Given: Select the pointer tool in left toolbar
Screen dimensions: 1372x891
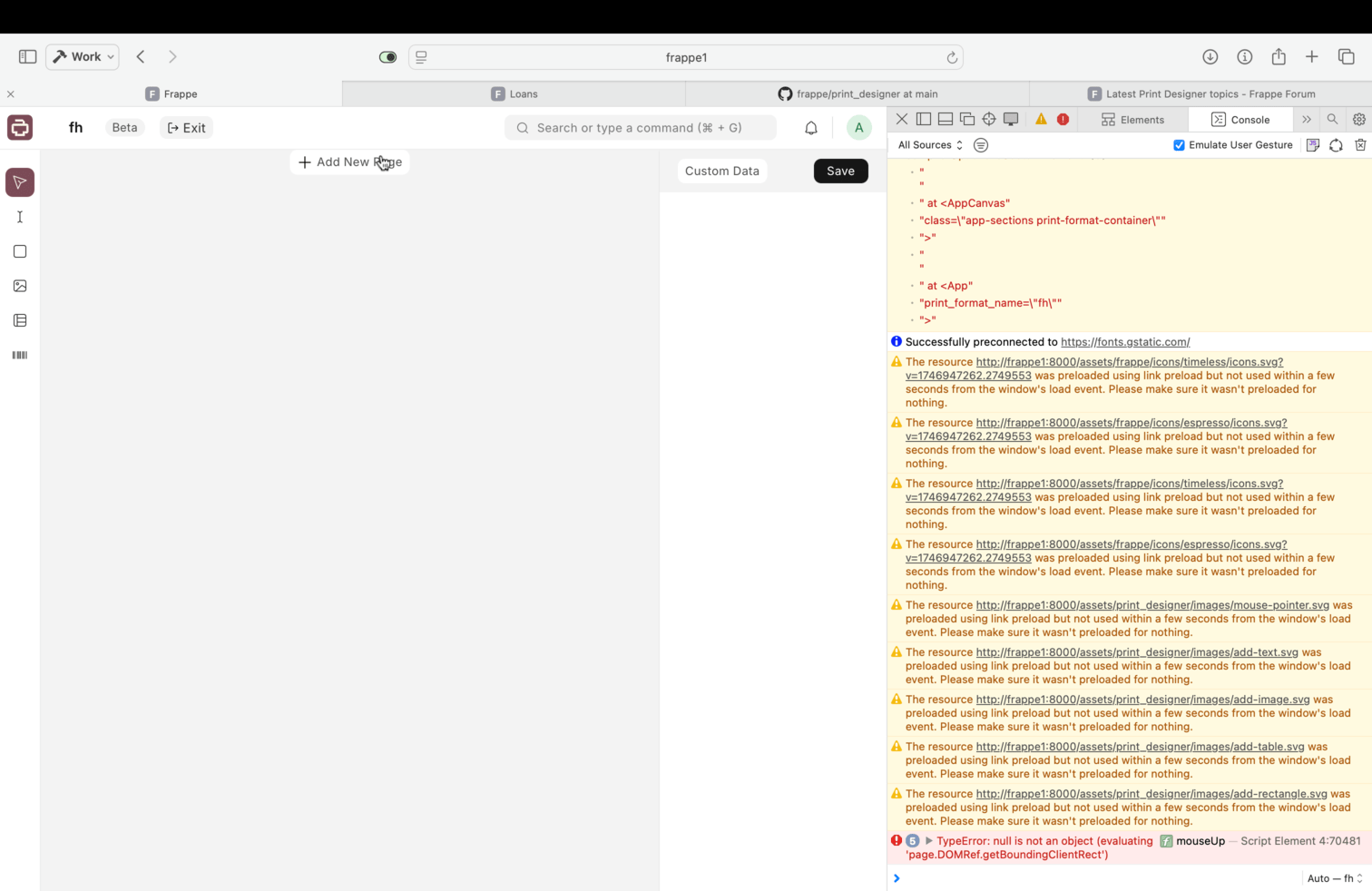Looking at the screenshot, I should click(x=20, y=182).
